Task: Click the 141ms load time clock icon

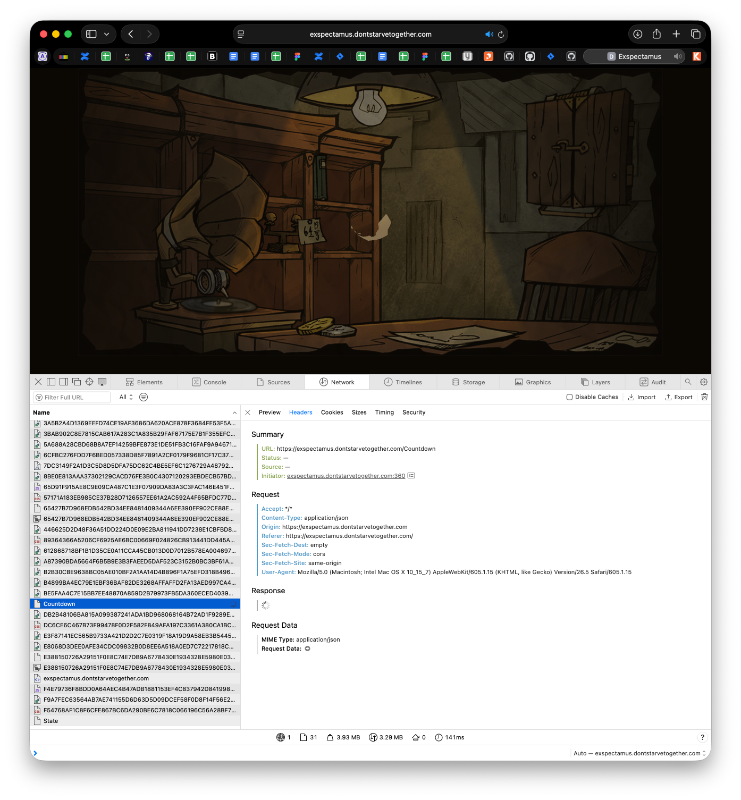Action: (x=438, y=737)
